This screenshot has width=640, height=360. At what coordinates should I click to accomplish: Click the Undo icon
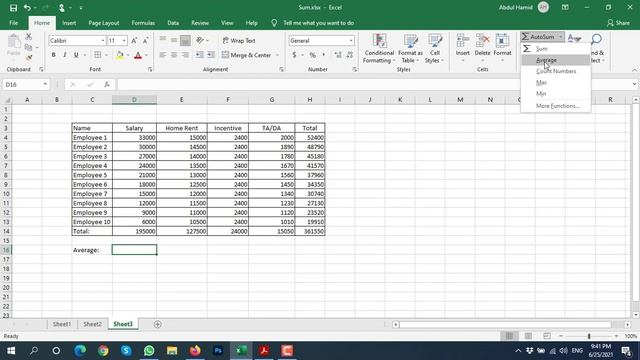pos(27,8)
